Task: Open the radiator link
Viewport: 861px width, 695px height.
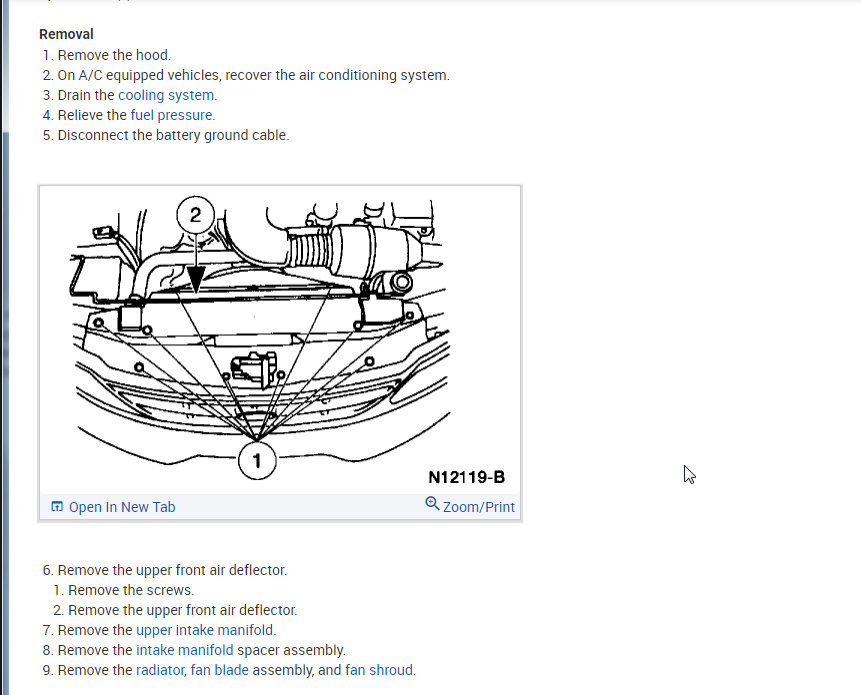Action: click(160, 670)
